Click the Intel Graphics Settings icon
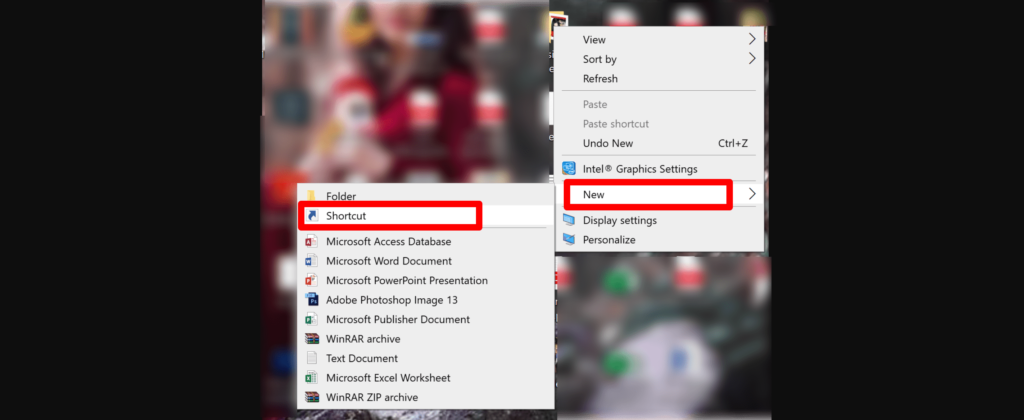Viewport: 1024px width, 420px height. coord(569,169)
